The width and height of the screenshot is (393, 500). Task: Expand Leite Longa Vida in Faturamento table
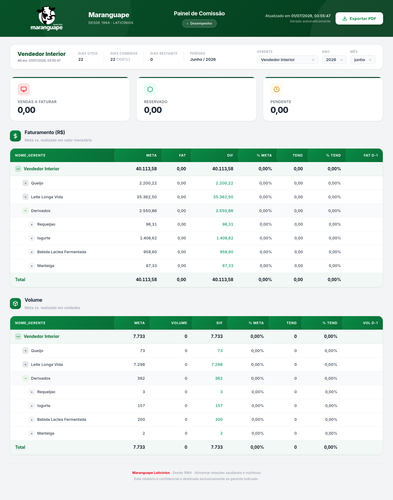(x=25, y=197)
